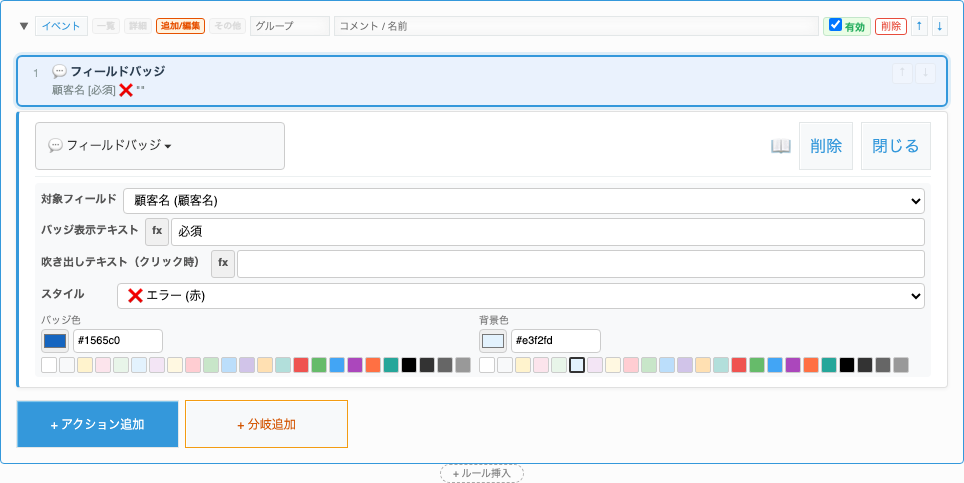Pick the black swatch in 背景色 palette
The width and height of the screenshot is (964, 483).
point(847,365)
